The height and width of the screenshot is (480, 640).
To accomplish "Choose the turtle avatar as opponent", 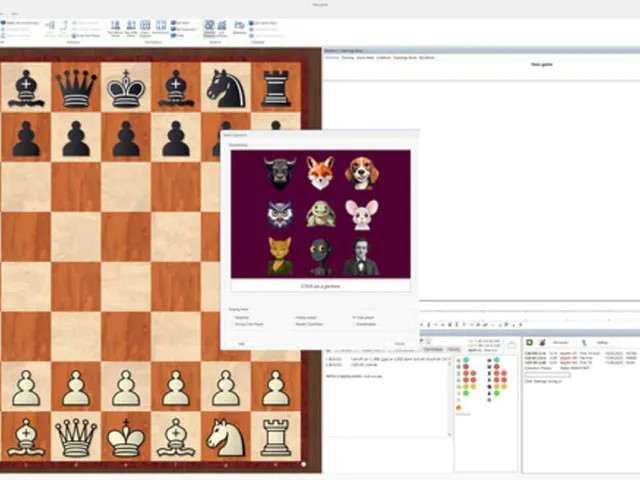I will tap(320, 214).
